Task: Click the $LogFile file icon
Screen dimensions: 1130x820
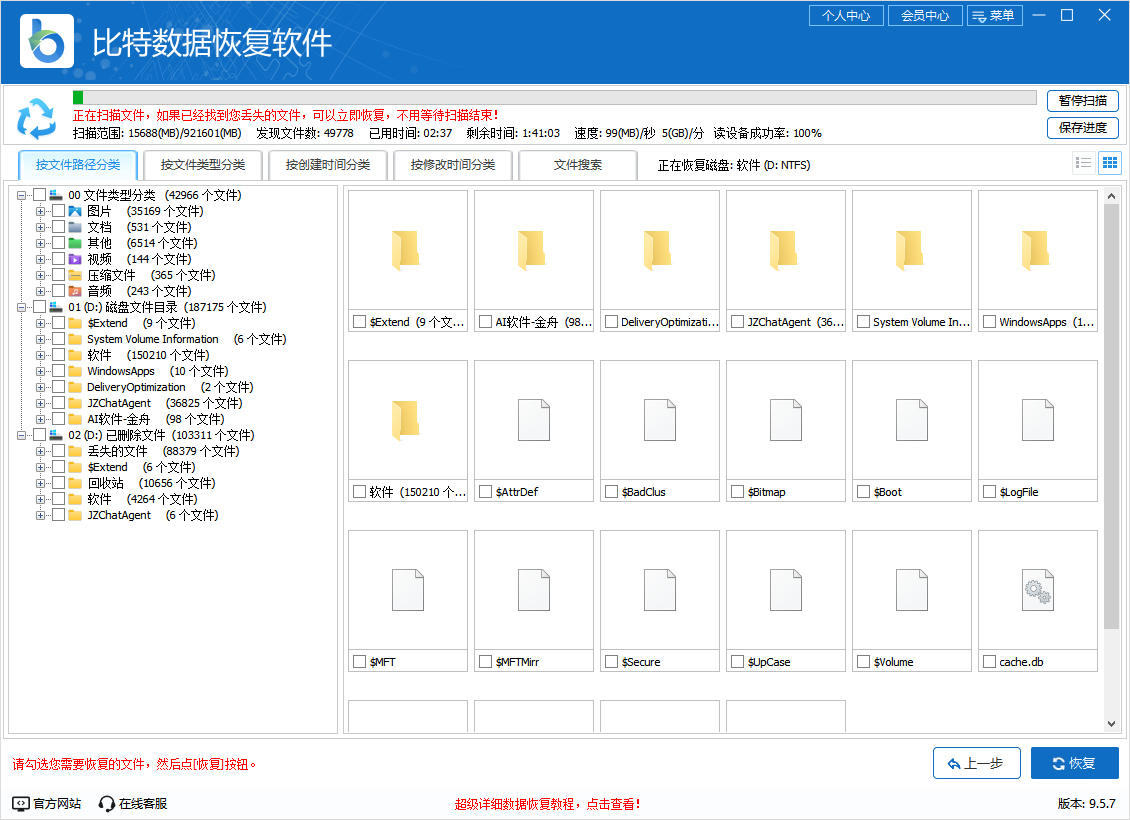Action: click(1038, 420)
